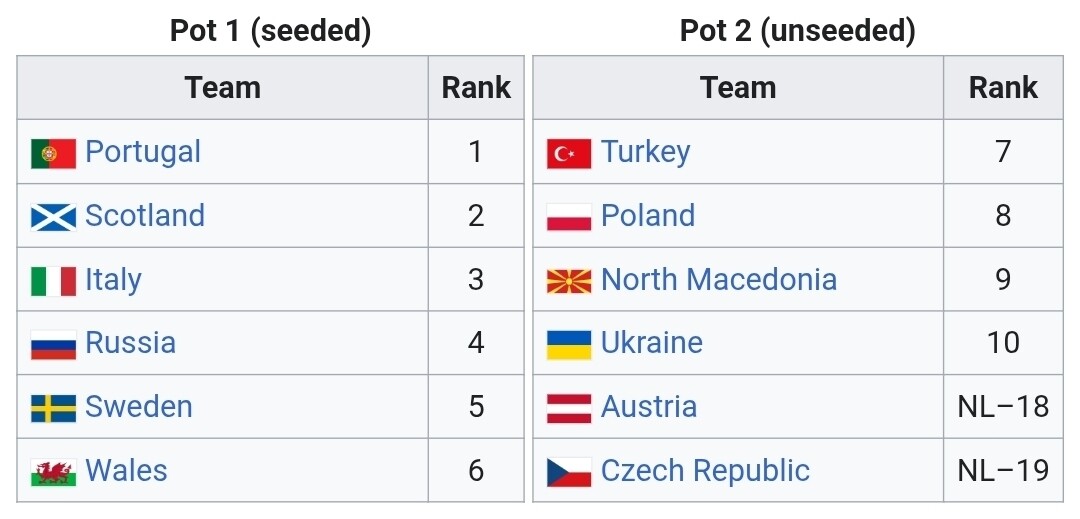This screenshot has width=1080, height=519.
Task: Go to the Czech Republic page link
Action: 705,471
